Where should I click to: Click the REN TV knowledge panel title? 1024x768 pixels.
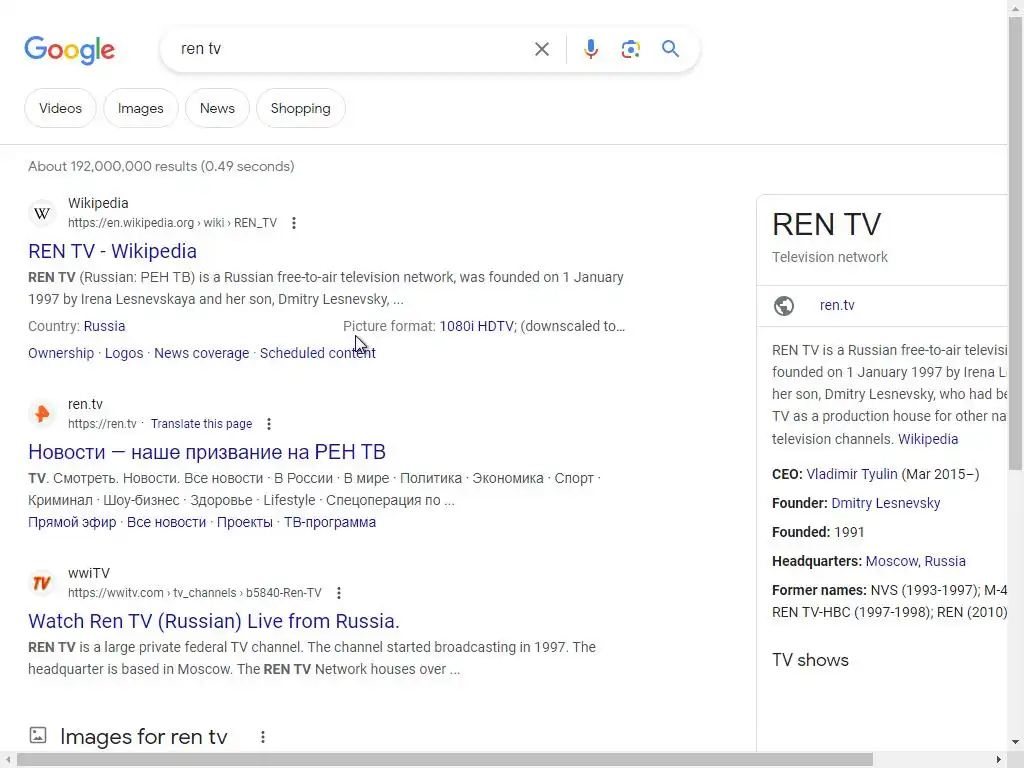click(x=827, y=225)
